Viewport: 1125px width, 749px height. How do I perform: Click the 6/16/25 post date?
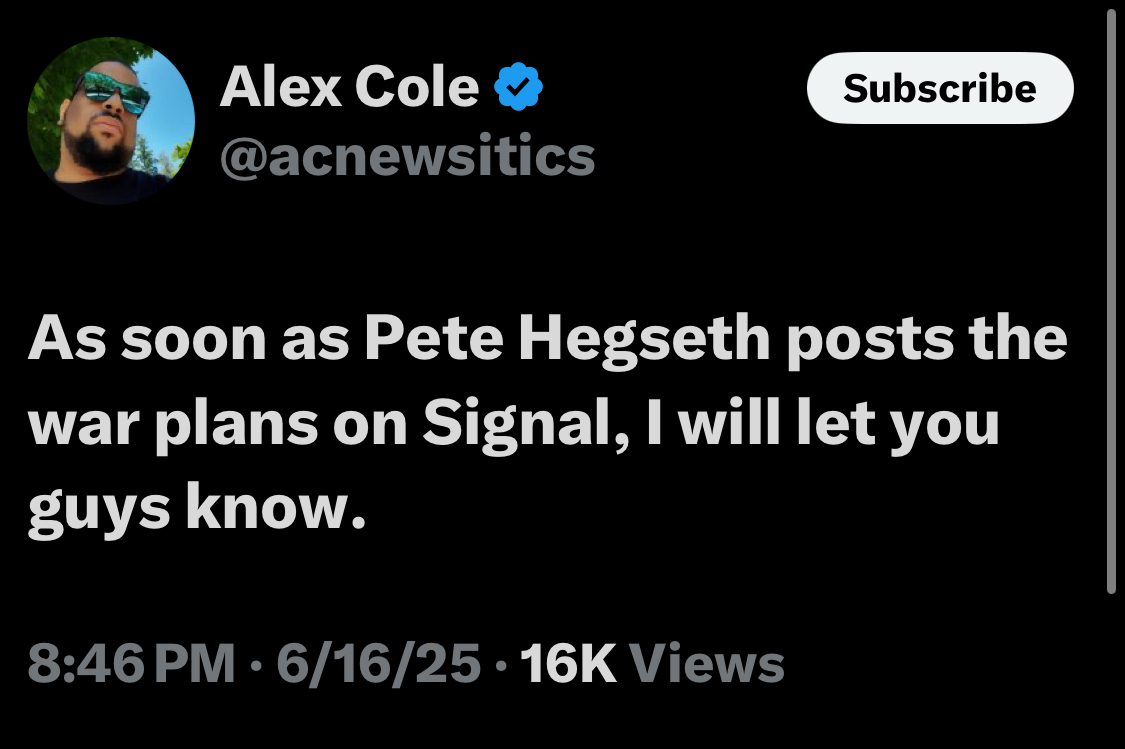pos(378,663)
